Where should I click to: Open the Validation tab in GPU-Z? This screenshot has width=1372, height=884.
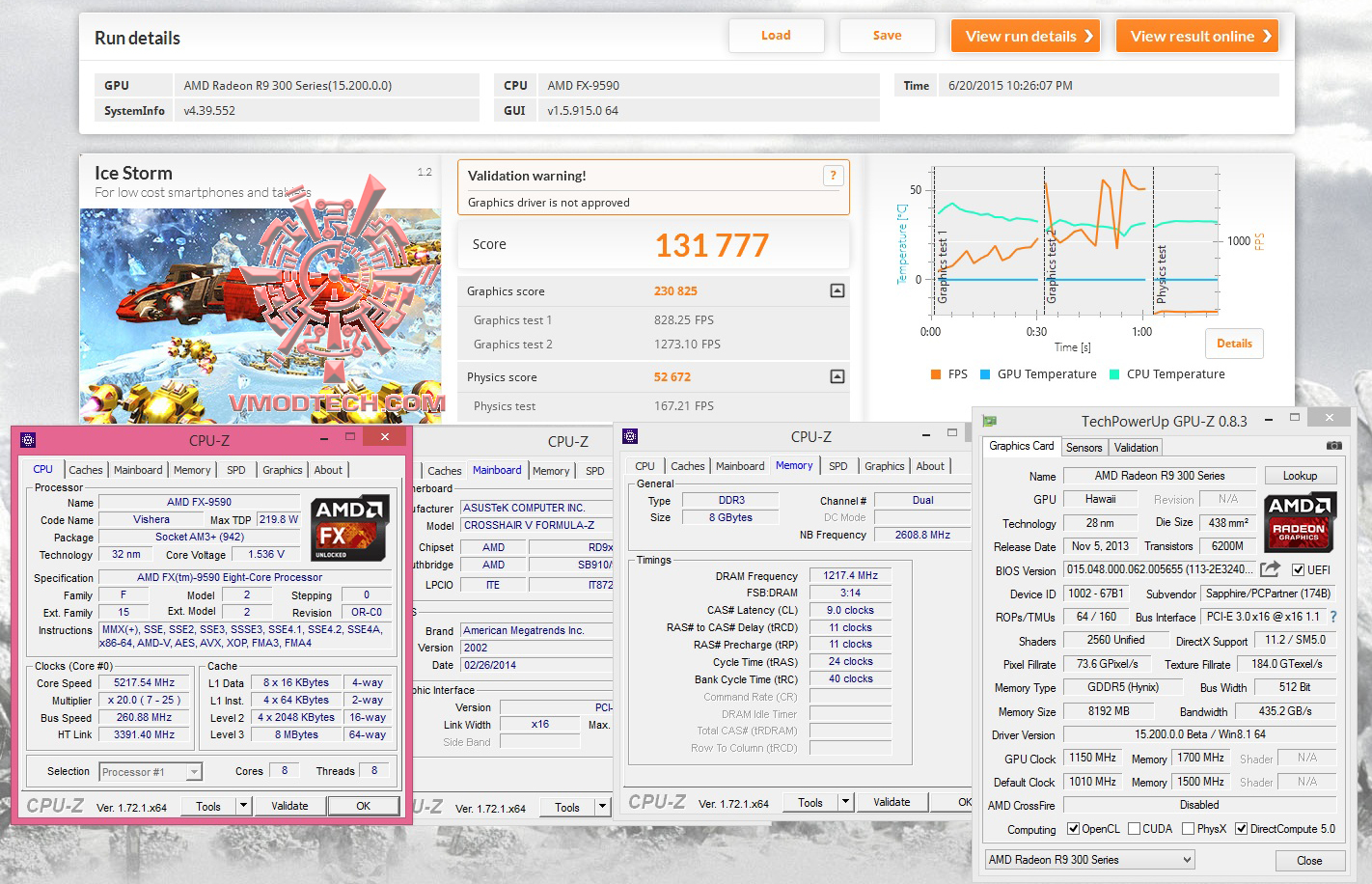(1136, 448)
